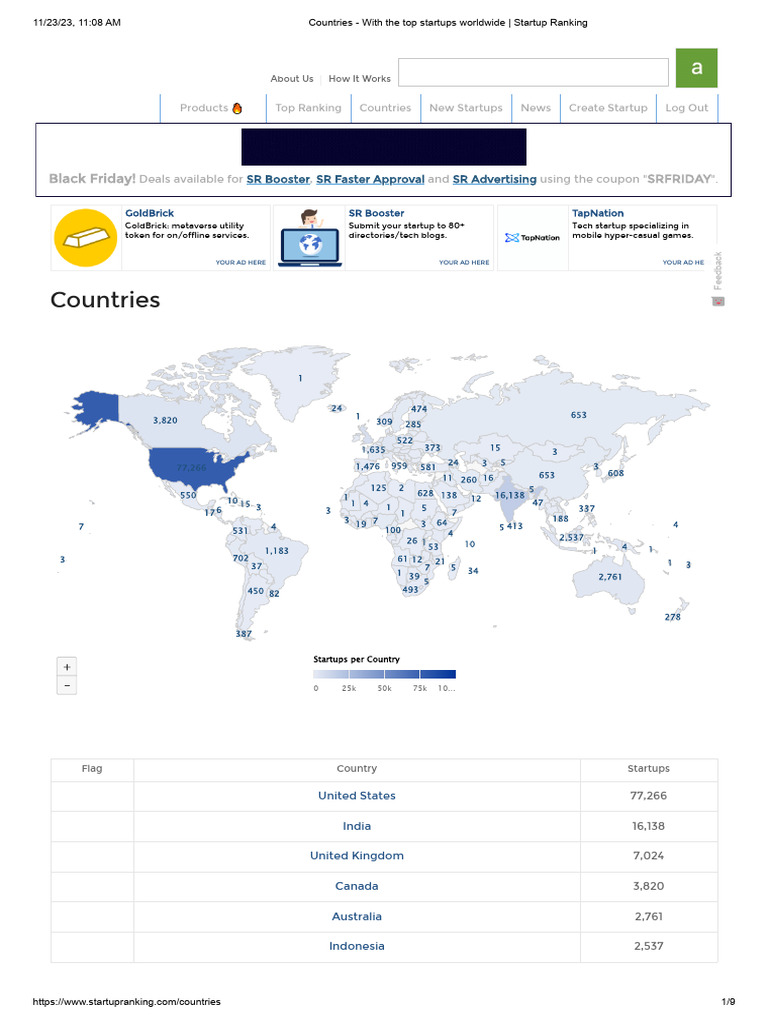Click the Country column header
The width and height of the screenshot is (768, 1024).
(357, 769)
